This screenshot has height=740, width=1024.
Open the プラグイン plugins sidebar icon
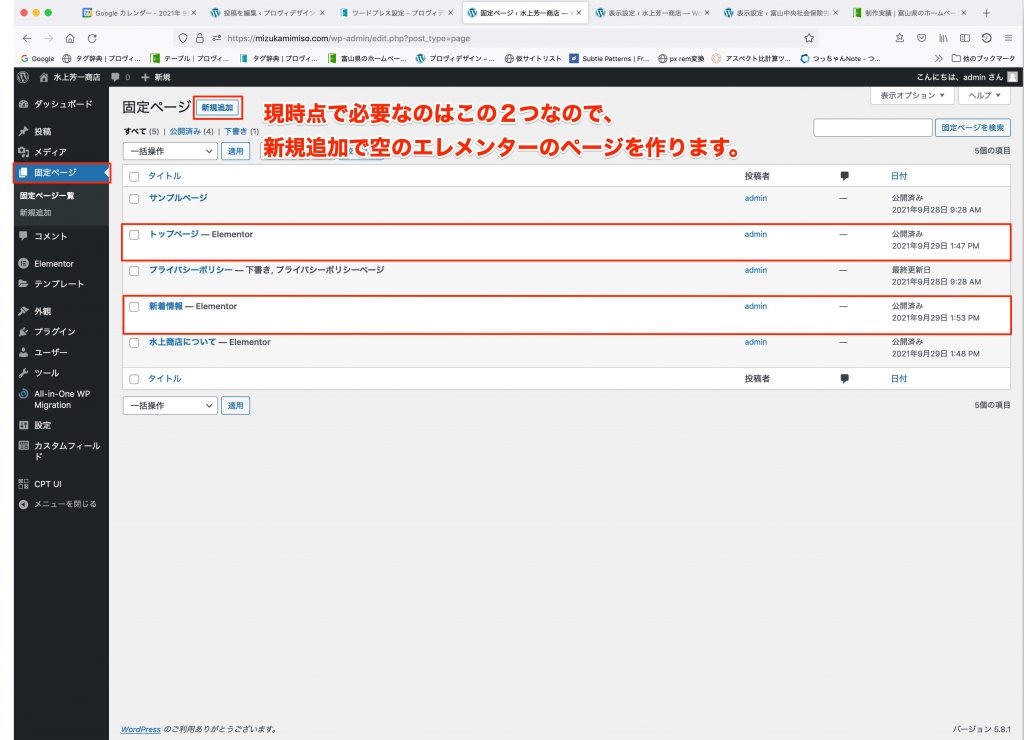tap(24, 331)
